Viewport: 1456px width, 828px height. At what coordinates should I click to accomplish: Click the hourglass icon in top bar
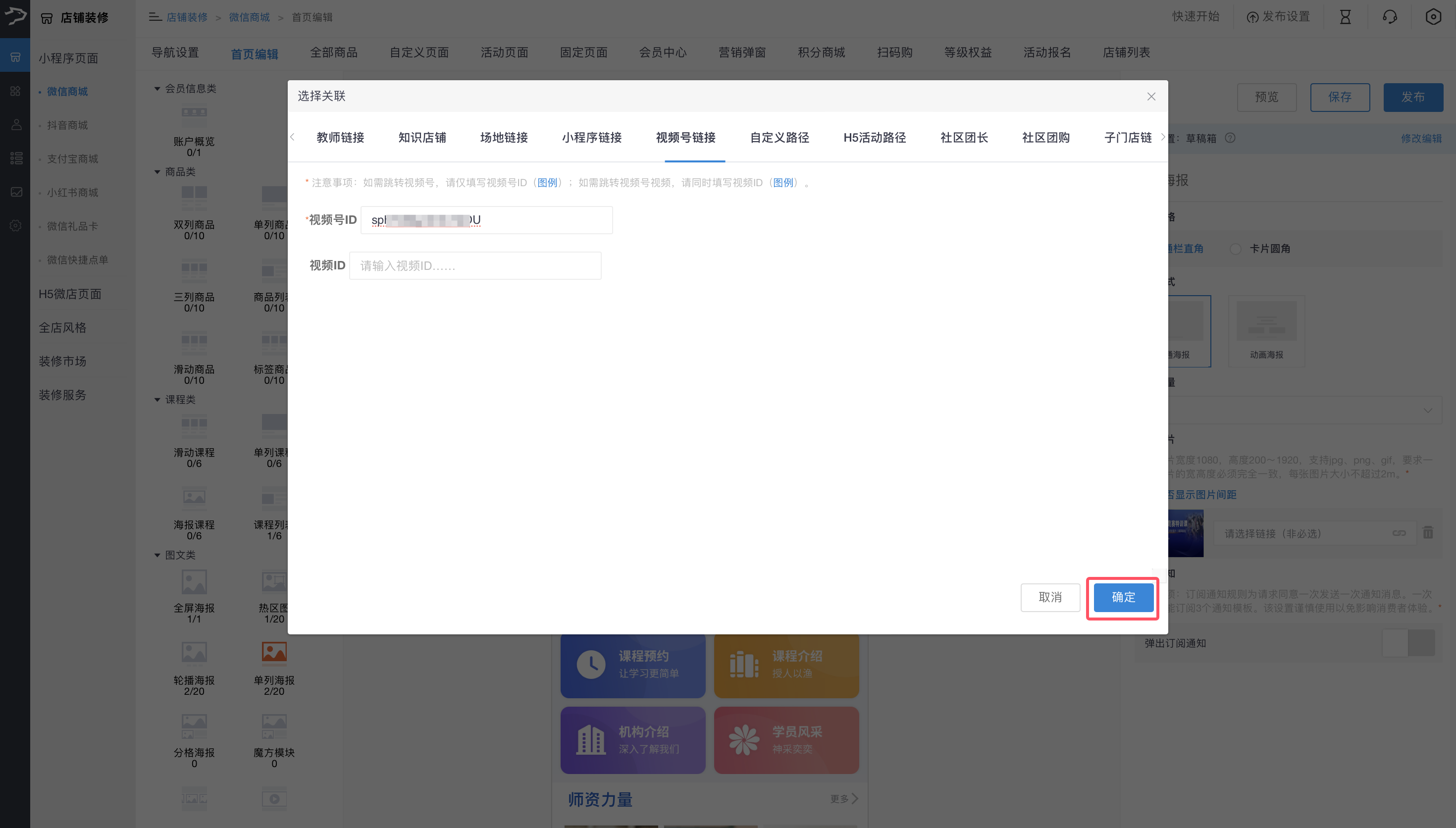click(x=1345, y=17)
